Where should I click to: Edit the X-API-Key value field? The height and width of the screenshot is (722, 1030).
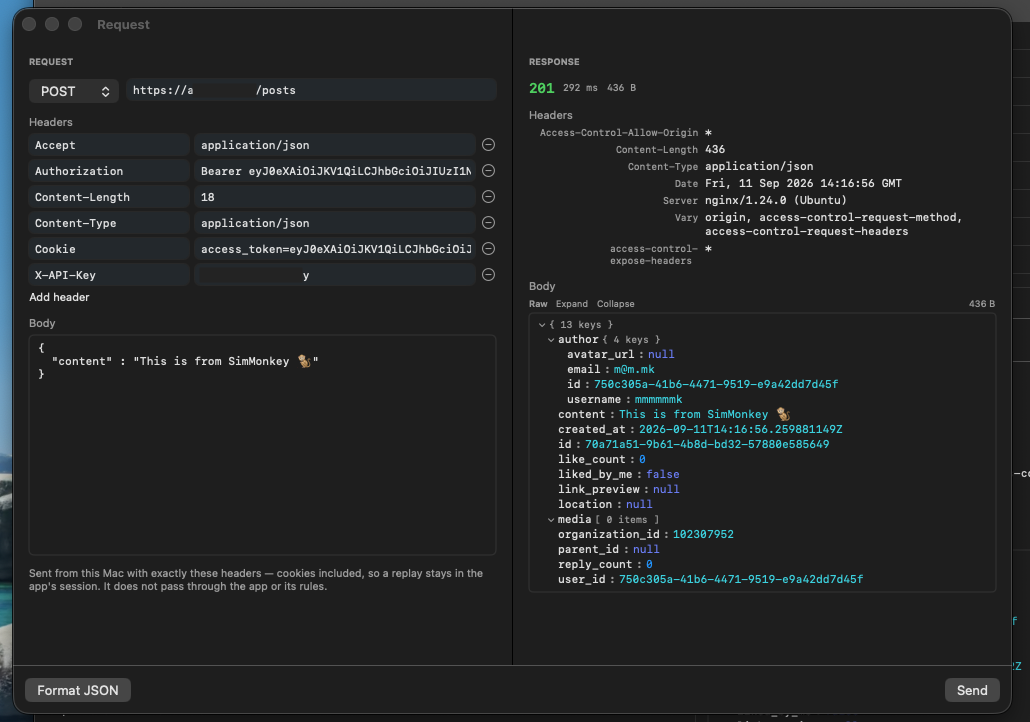(x=335, y=275)
